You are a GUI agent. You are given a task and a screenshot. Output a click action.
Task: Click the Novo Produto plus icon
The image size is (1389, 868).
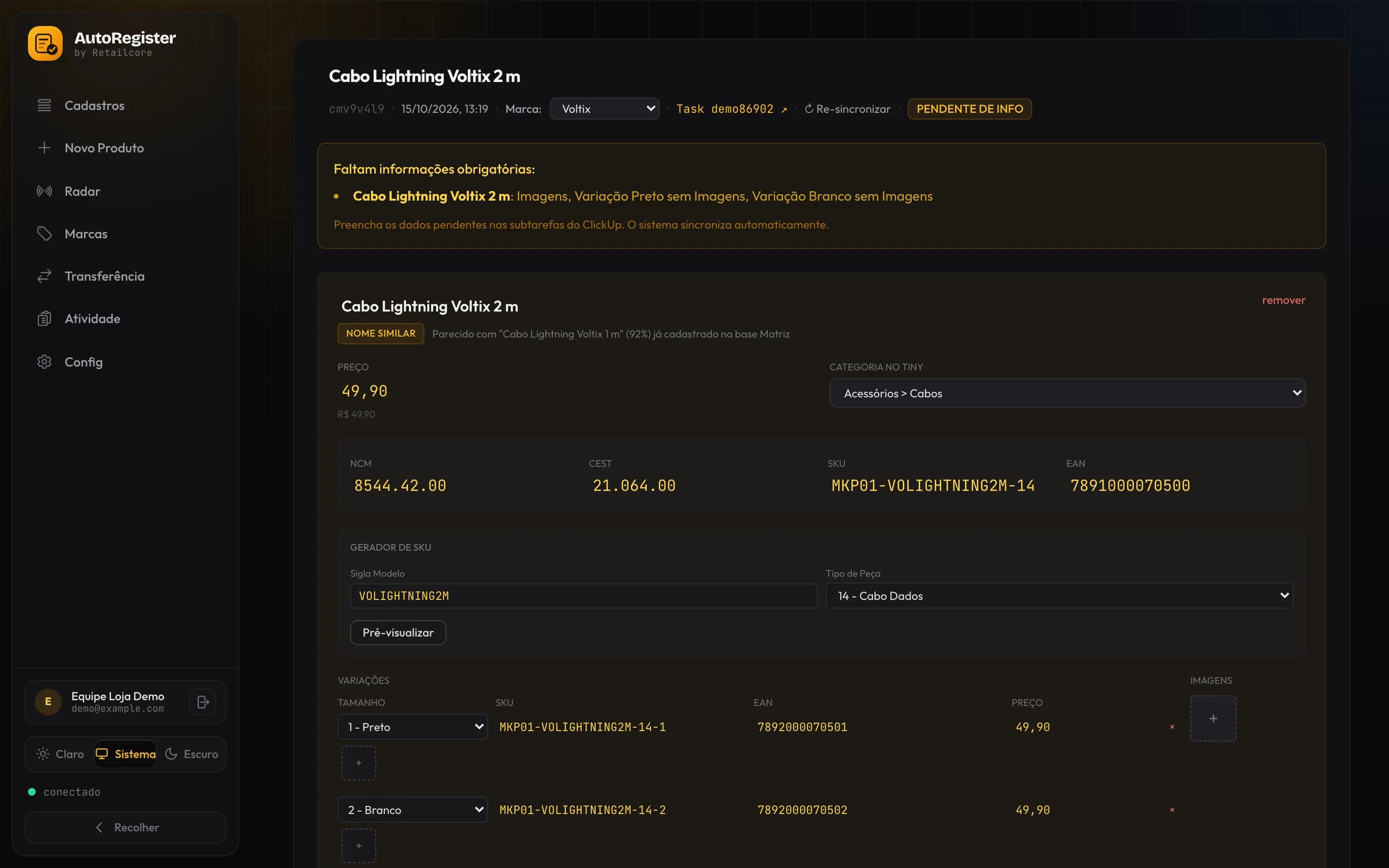tap(44, 148)
